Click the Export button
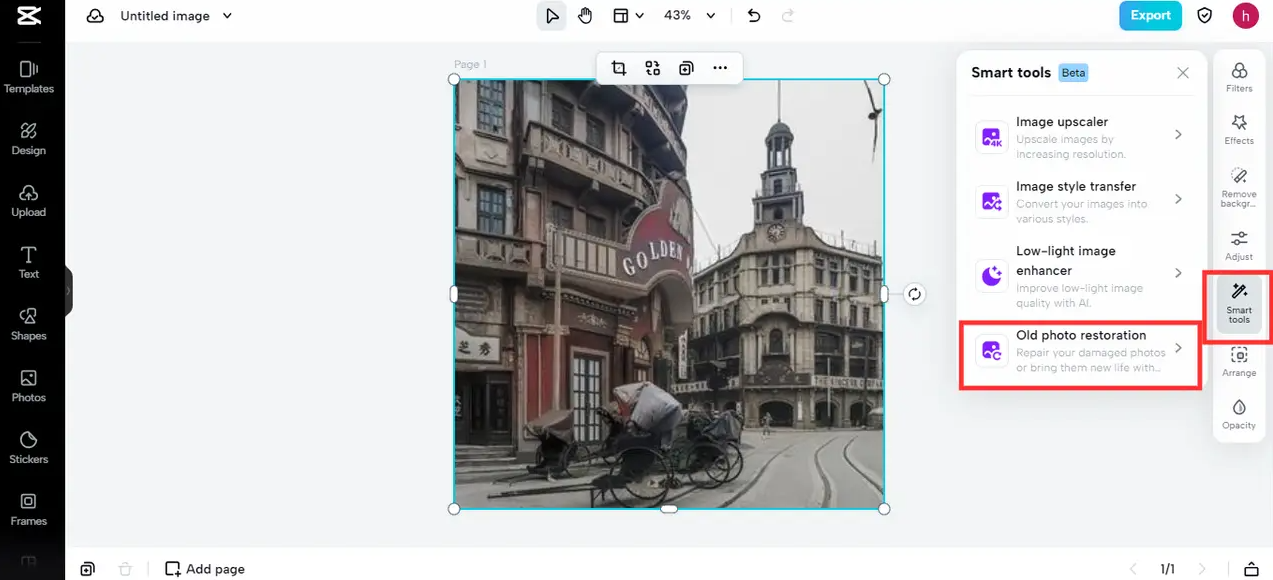The width and height of the screenshot is (1273, 580). pyautogui.click(x=1150, y=16)
